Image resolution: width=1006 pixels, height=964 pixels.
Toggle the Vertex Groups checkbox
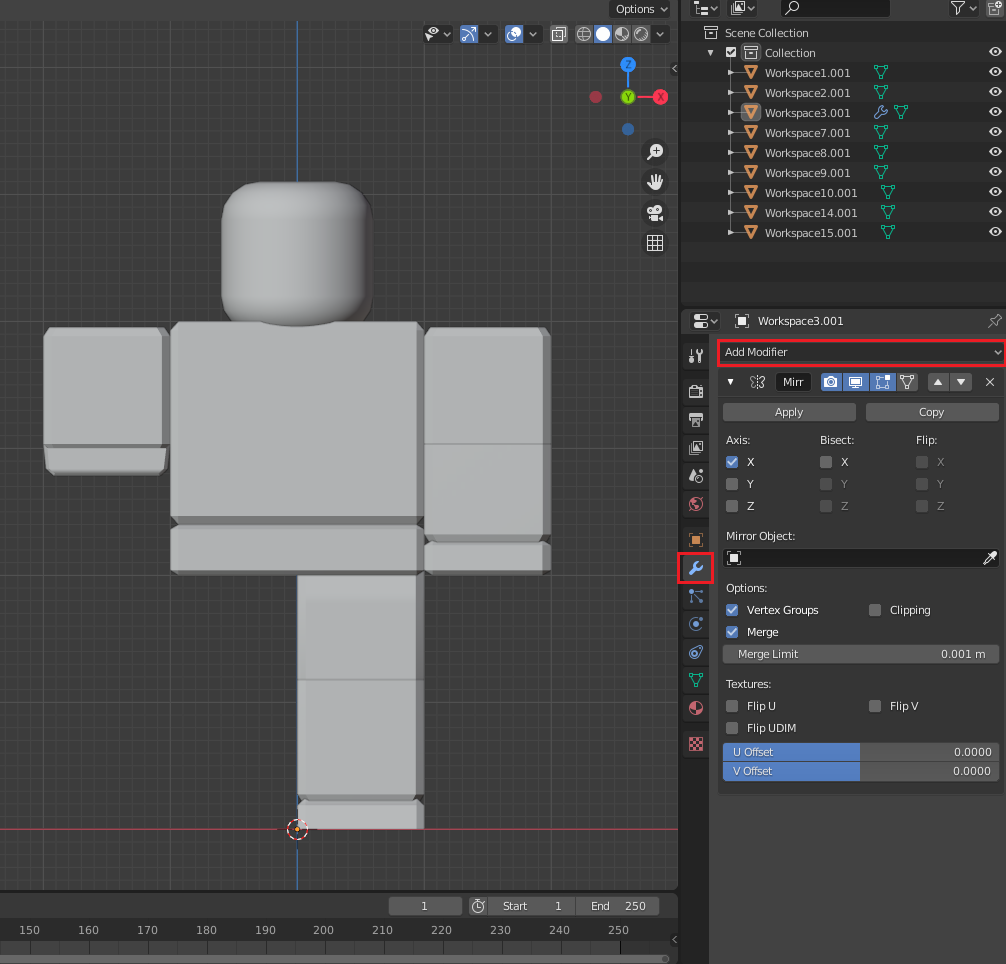[x=732, y=610]
